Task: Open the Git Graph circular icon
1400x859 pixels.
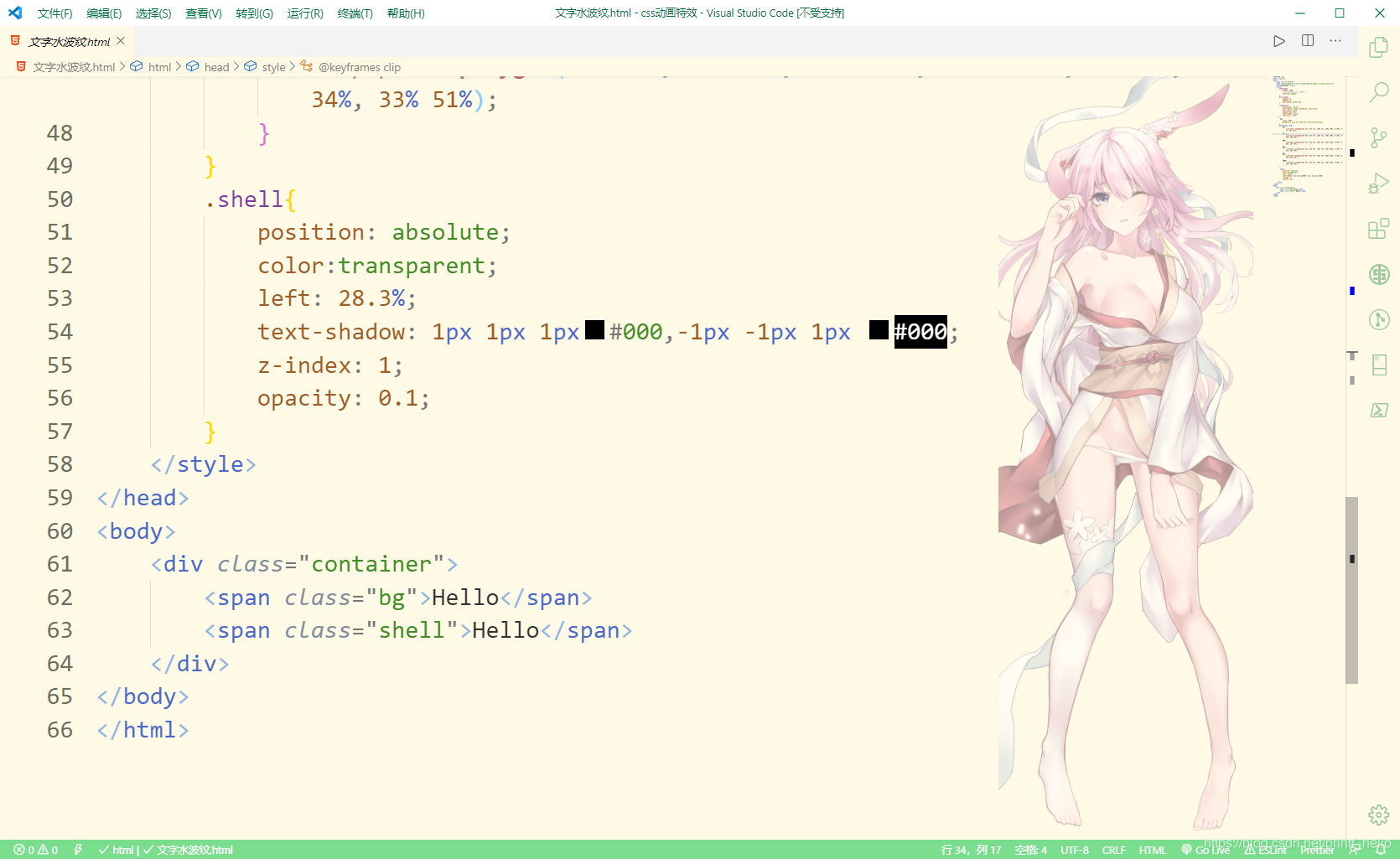Action: tap(1378, 319)
